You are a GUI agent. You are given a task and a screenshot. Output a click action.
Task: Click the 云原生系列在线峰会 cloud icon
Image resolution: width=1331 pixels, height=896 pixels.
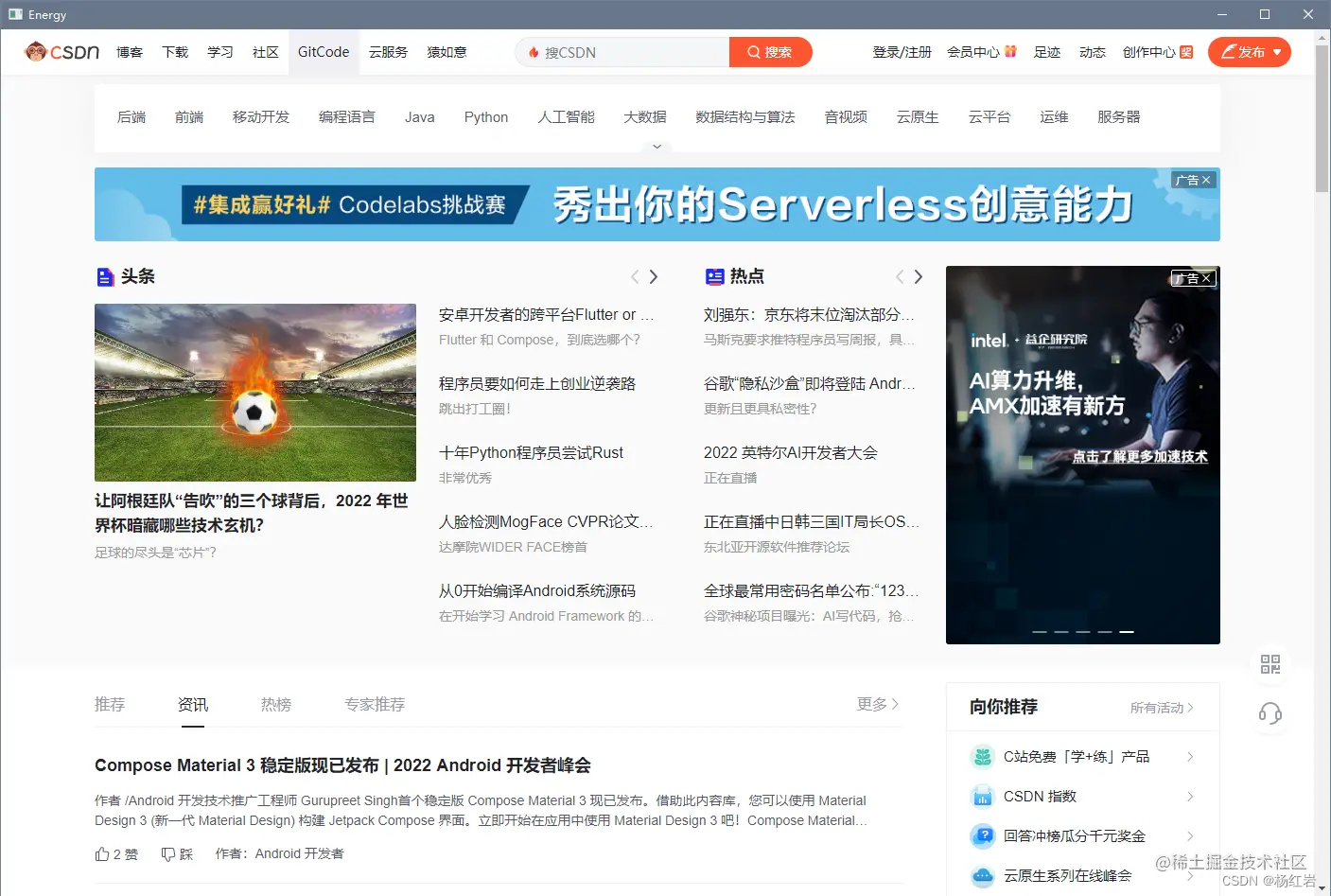tap(983, 876)
